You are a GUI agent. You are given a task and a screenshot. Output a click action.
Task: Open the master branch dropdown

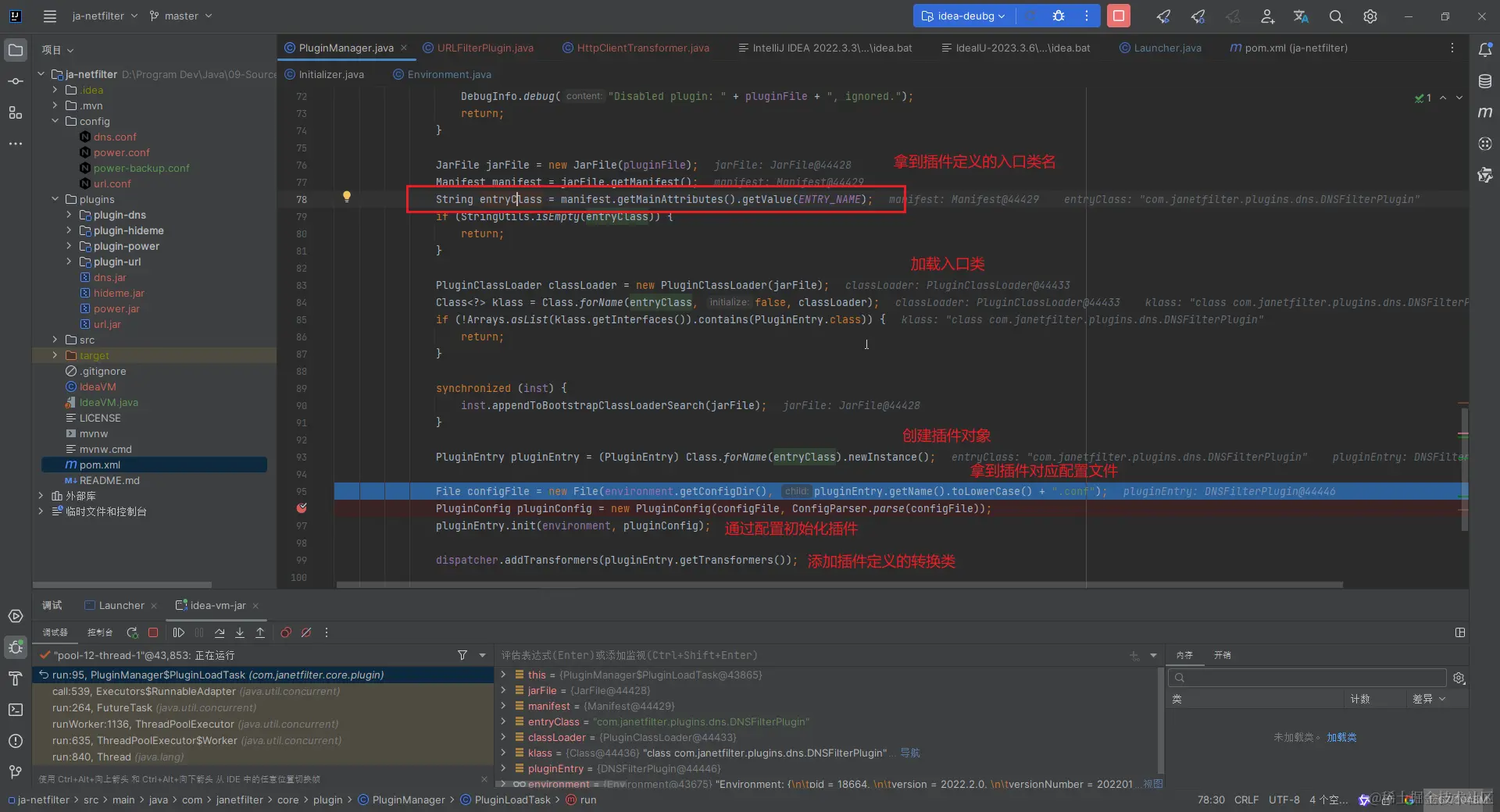[x=181, y=16]
